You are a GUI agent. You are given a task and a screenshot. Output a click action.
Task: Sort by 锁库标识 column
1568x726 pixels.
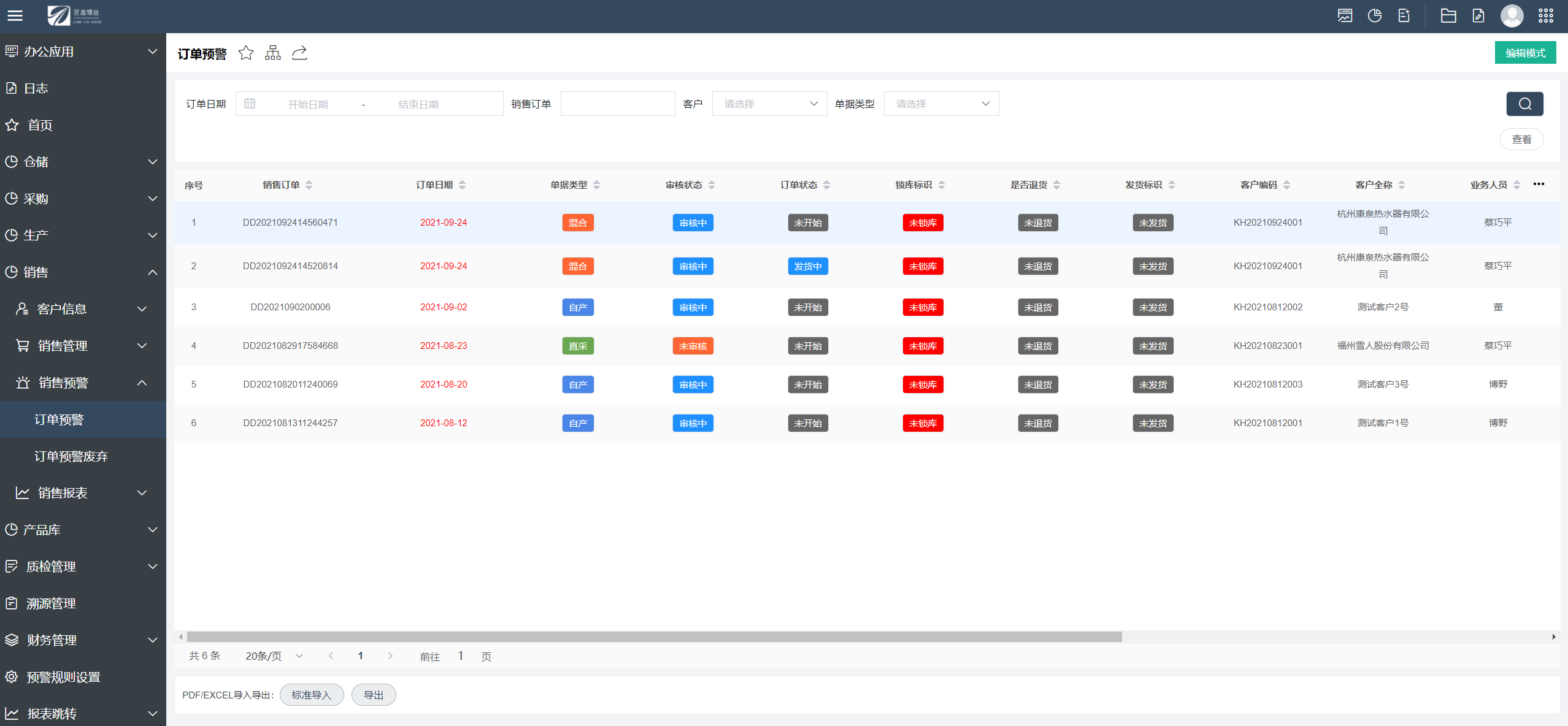(942, 185)
